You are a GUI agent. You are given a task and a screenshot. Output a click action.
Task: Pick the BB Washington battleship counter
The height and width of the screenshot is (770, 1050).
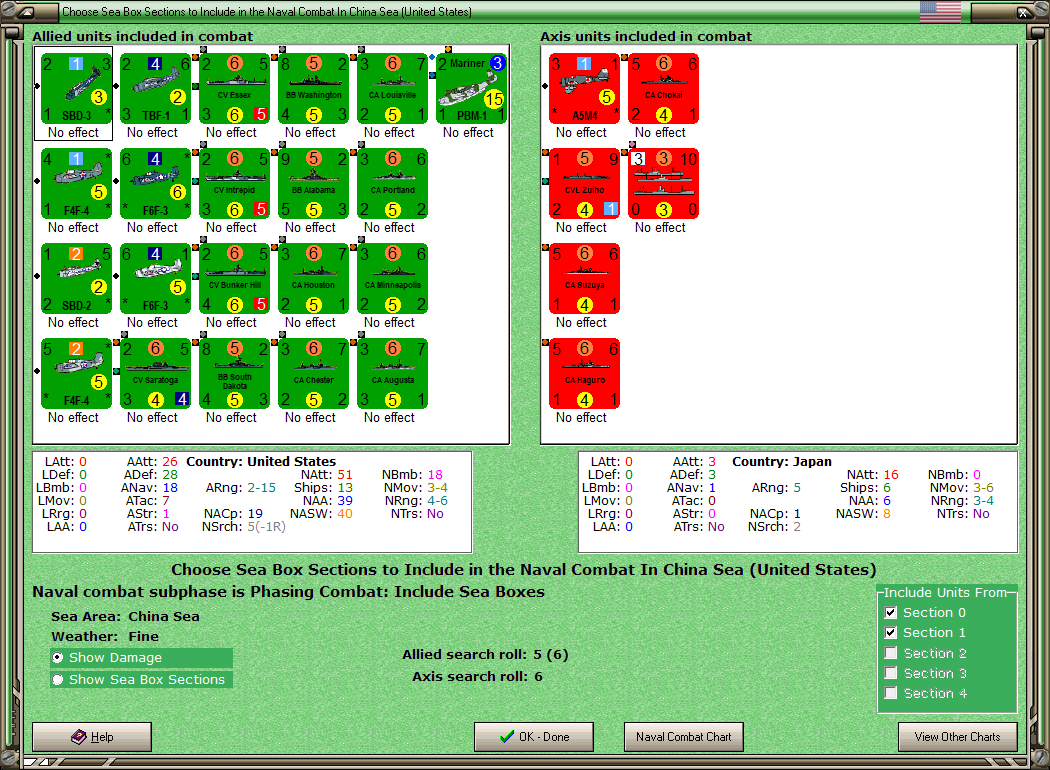(x=313, y=88)
